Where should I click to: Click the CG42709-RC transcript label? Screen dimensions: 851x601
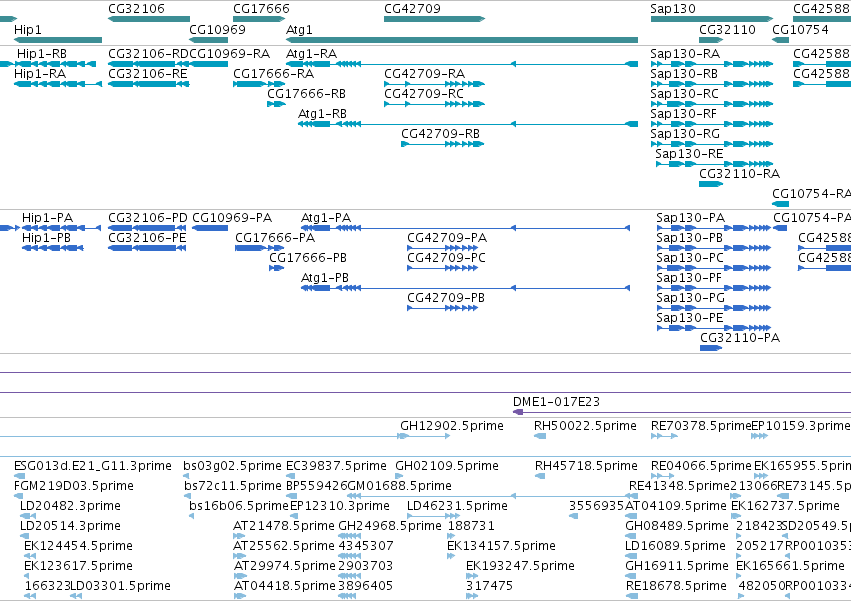pyautogui.click(x=424, y=93)
